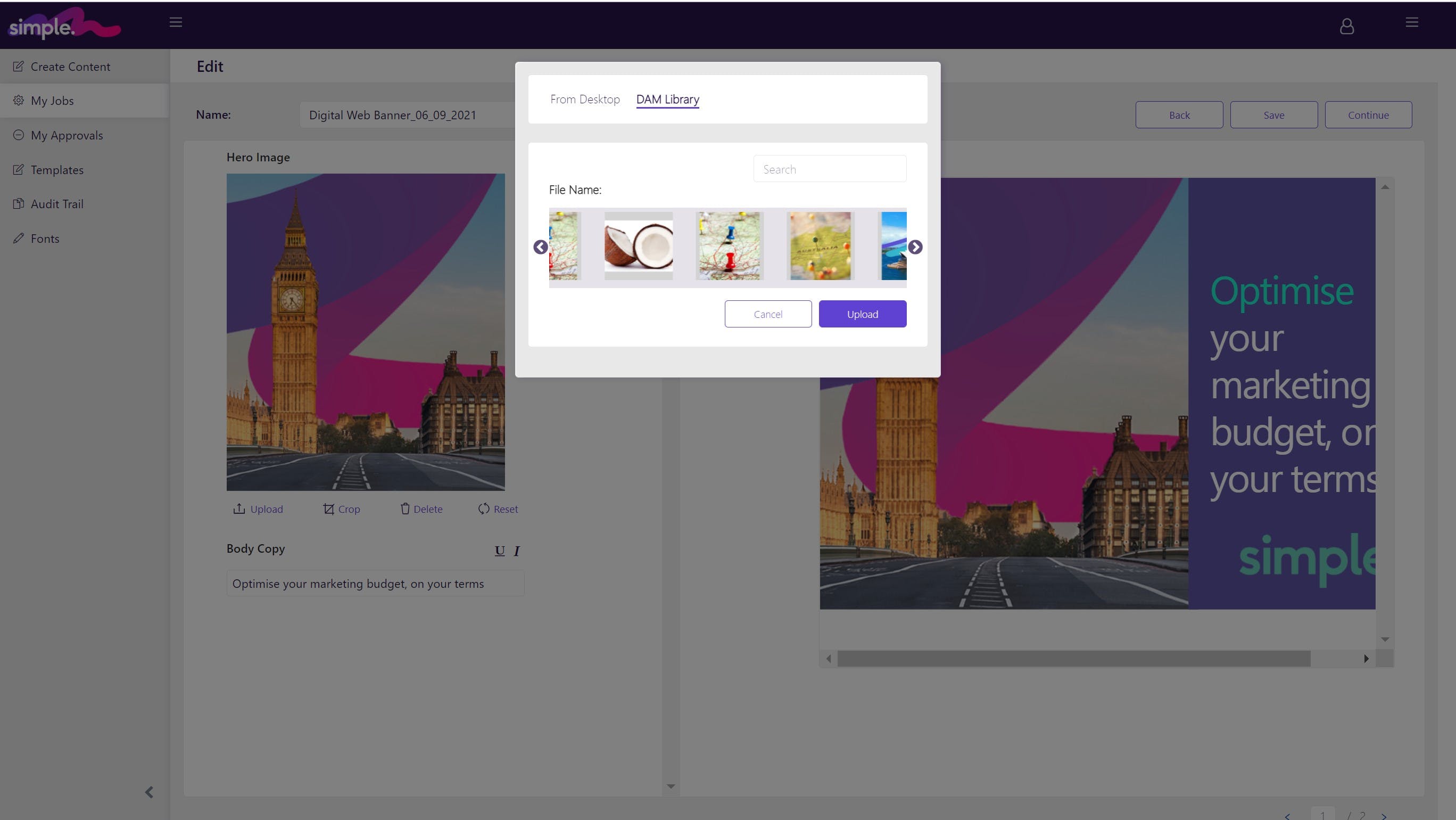Open My Approvals in sidebar

(x=67, y=135)
